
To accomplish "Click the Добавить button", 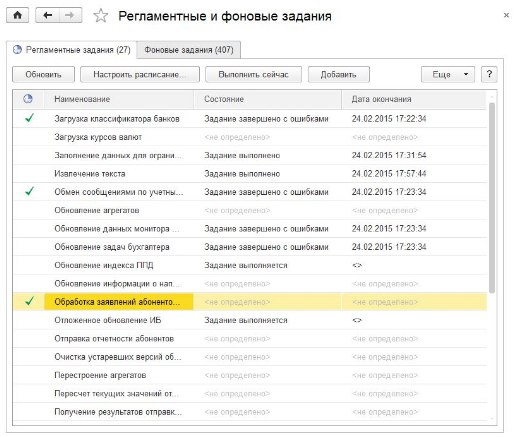I will click(x=339, y=74).
